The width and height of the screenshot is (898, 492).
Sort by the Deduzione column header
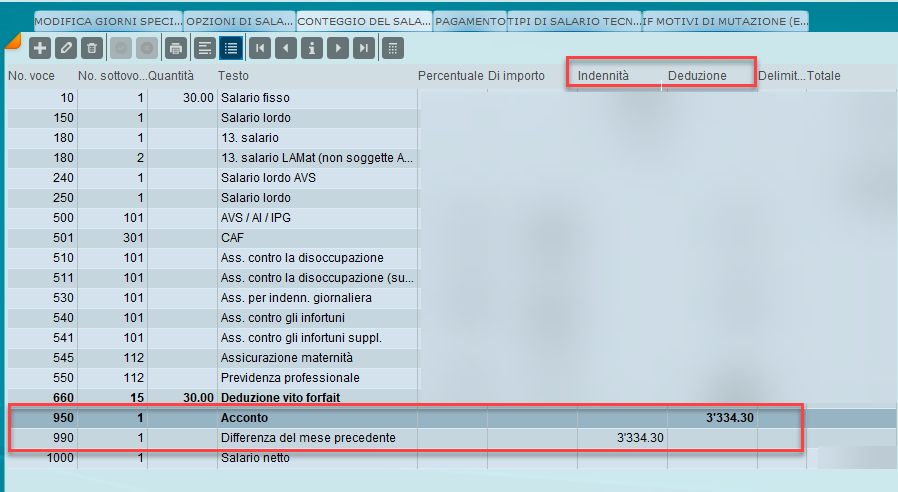[x=697, y=76]
